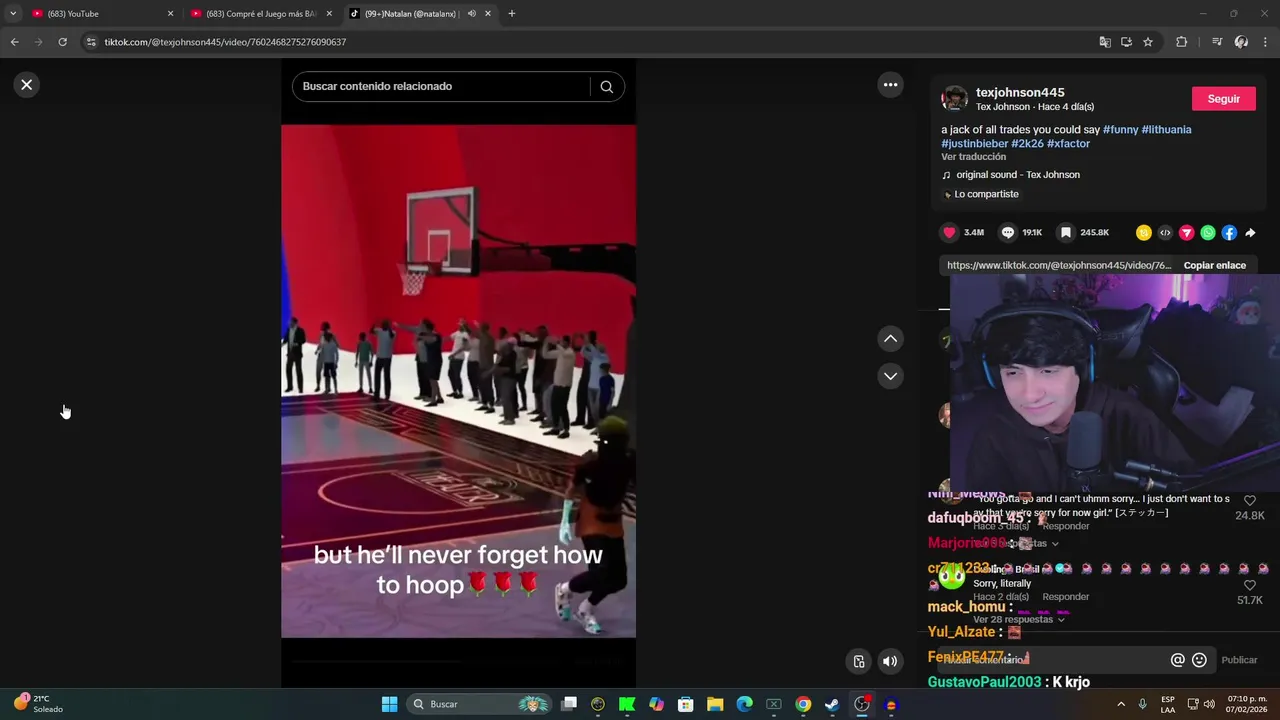The image size is (1280, 720).
Task: Open the #justinbieber hashtag
Action: [x=974, y=144]
